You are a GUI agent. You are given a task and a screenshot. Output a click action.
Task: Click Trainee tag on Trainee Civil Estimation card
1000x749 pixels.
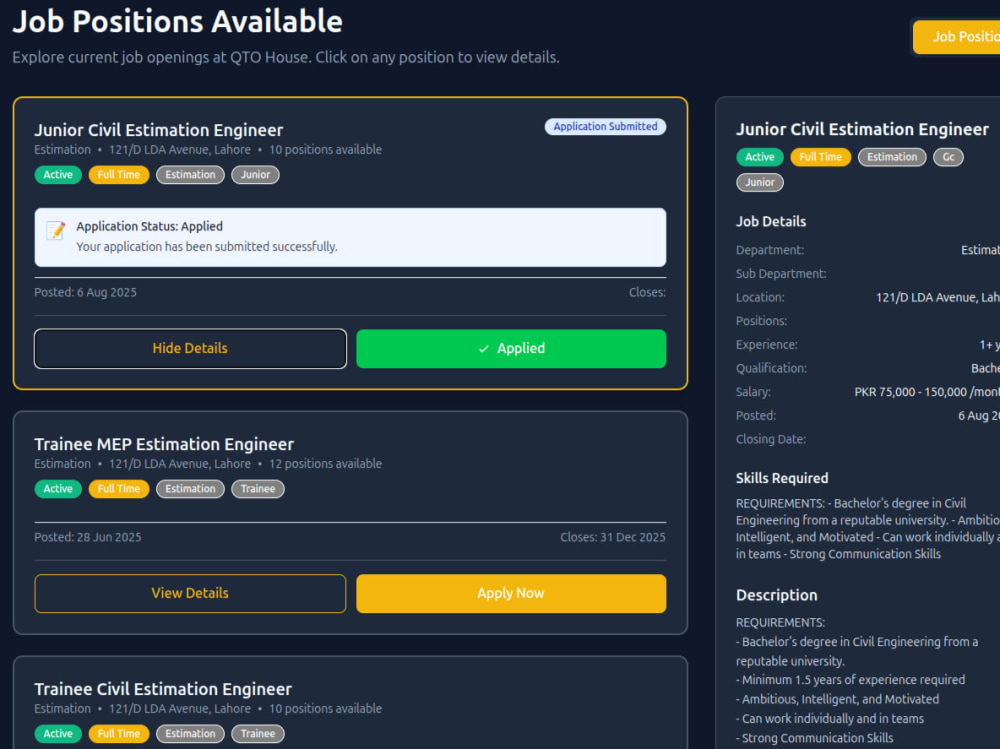pos(258,734)
